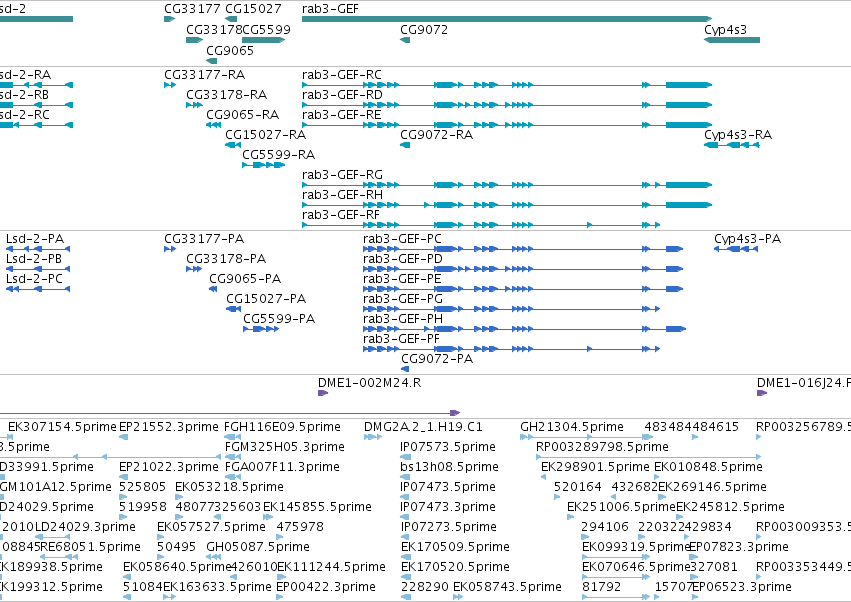Open EST EK145855.5prime
The image size is (851, 602).
[317, 506]
